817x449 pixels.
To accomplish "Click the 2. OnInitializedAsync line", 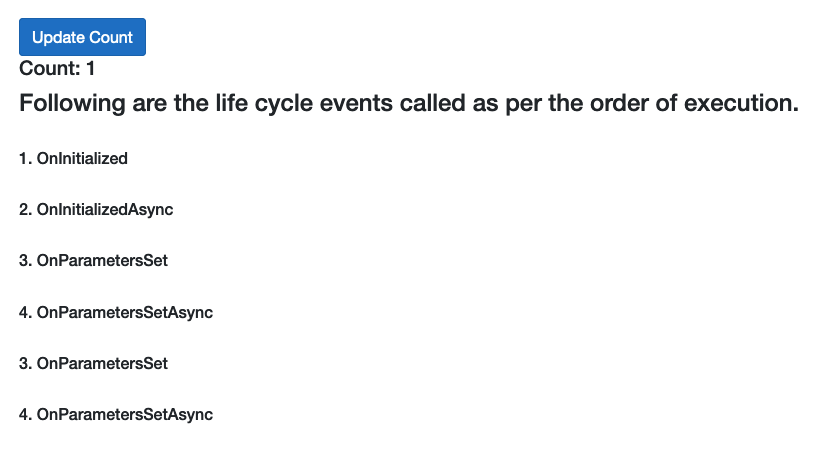I will coord(96,209).
